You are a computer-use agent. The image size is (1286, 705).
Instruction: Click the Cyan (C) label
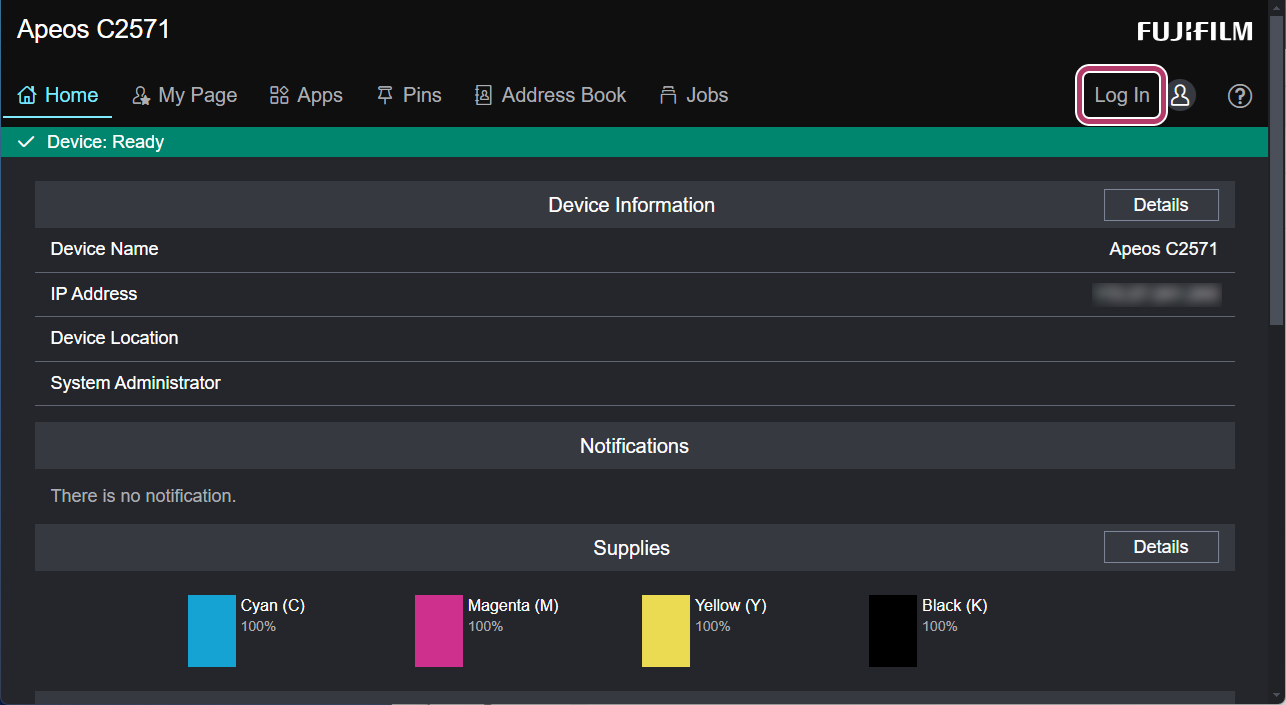pos(273,606)
